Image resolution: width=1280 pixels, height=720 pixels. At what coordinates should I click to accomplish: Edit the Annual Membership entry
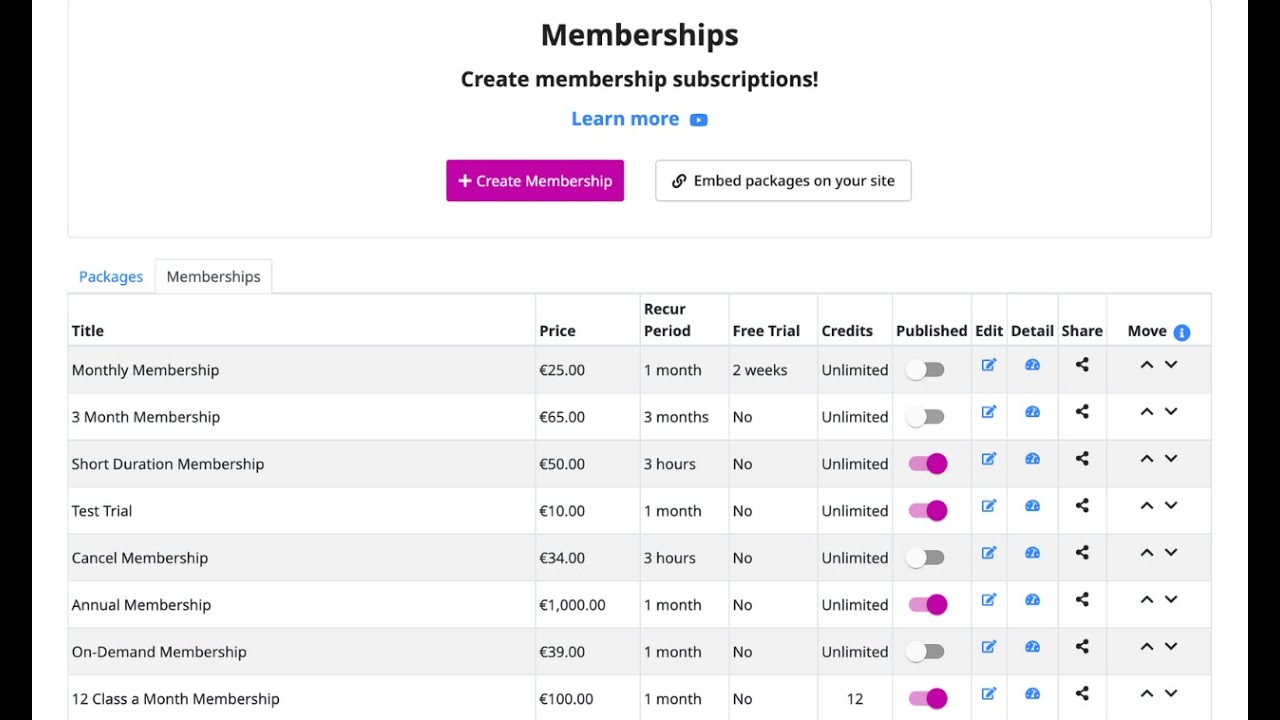(x=989, y=600)
